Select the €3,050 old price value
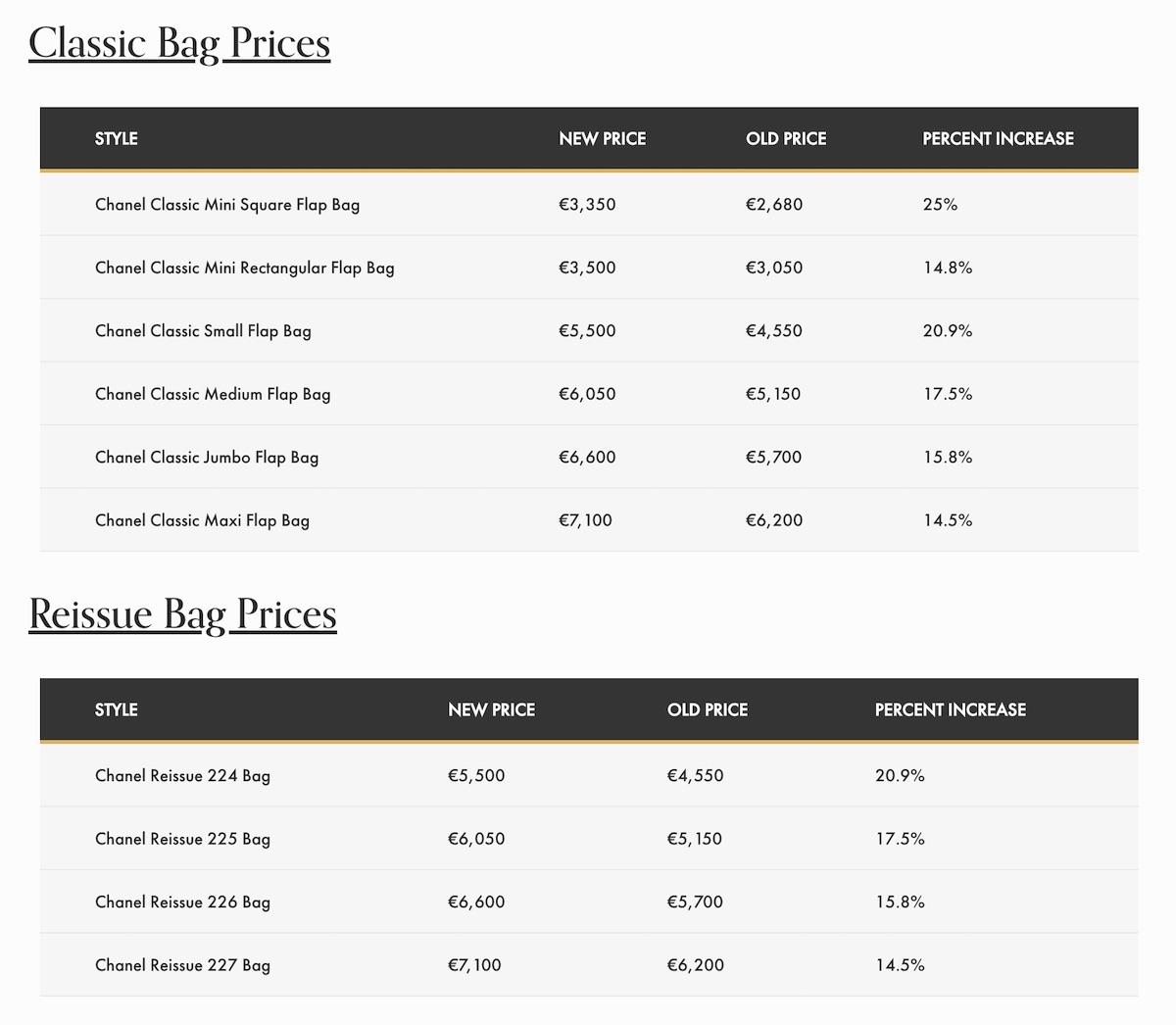This screenshot has height=1025, width=1176. (x=774, y=268)
